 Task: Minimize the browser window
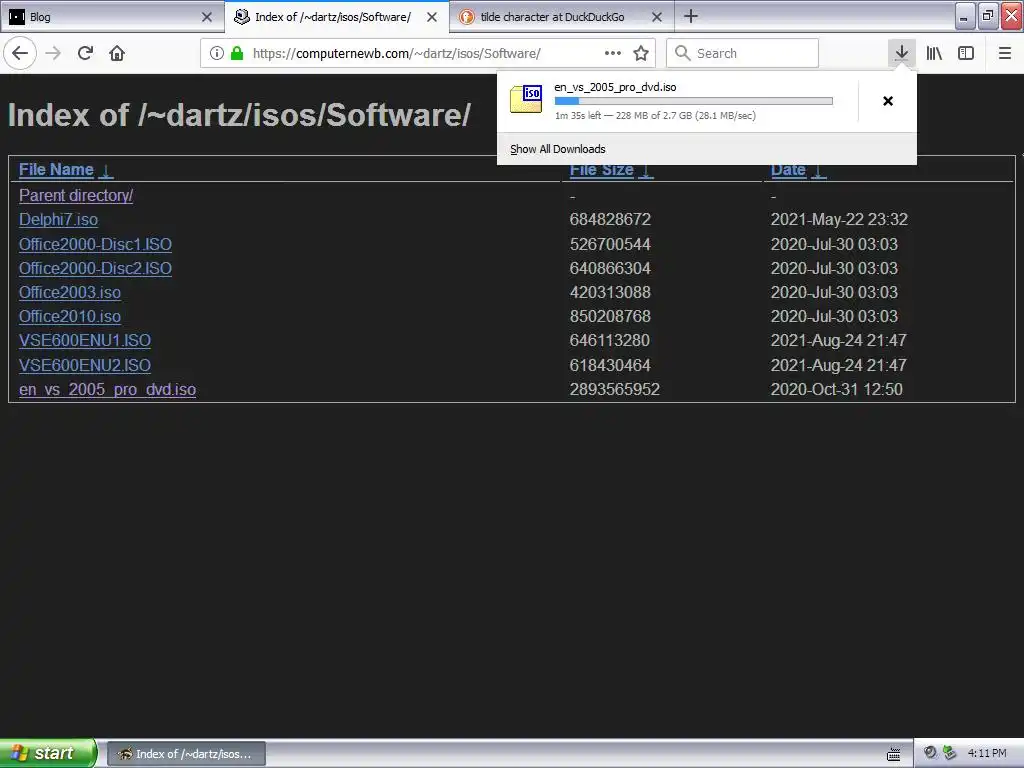click(x=965, y=16)
